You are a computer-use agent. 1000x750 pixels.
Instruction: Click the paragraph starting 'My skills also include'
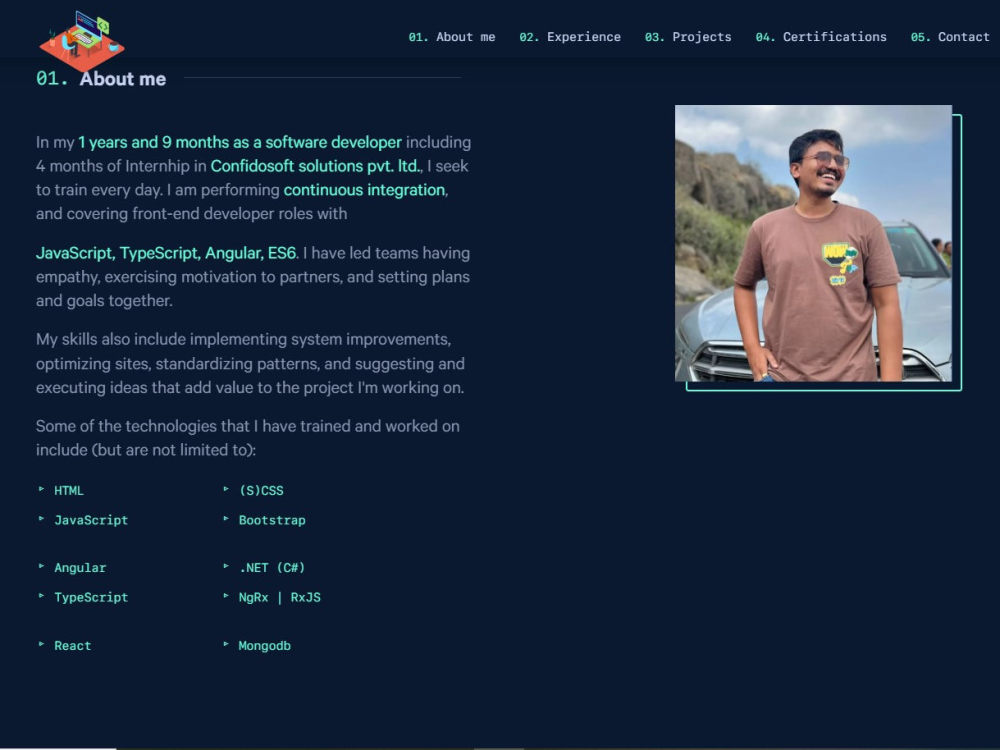[251, 364]
